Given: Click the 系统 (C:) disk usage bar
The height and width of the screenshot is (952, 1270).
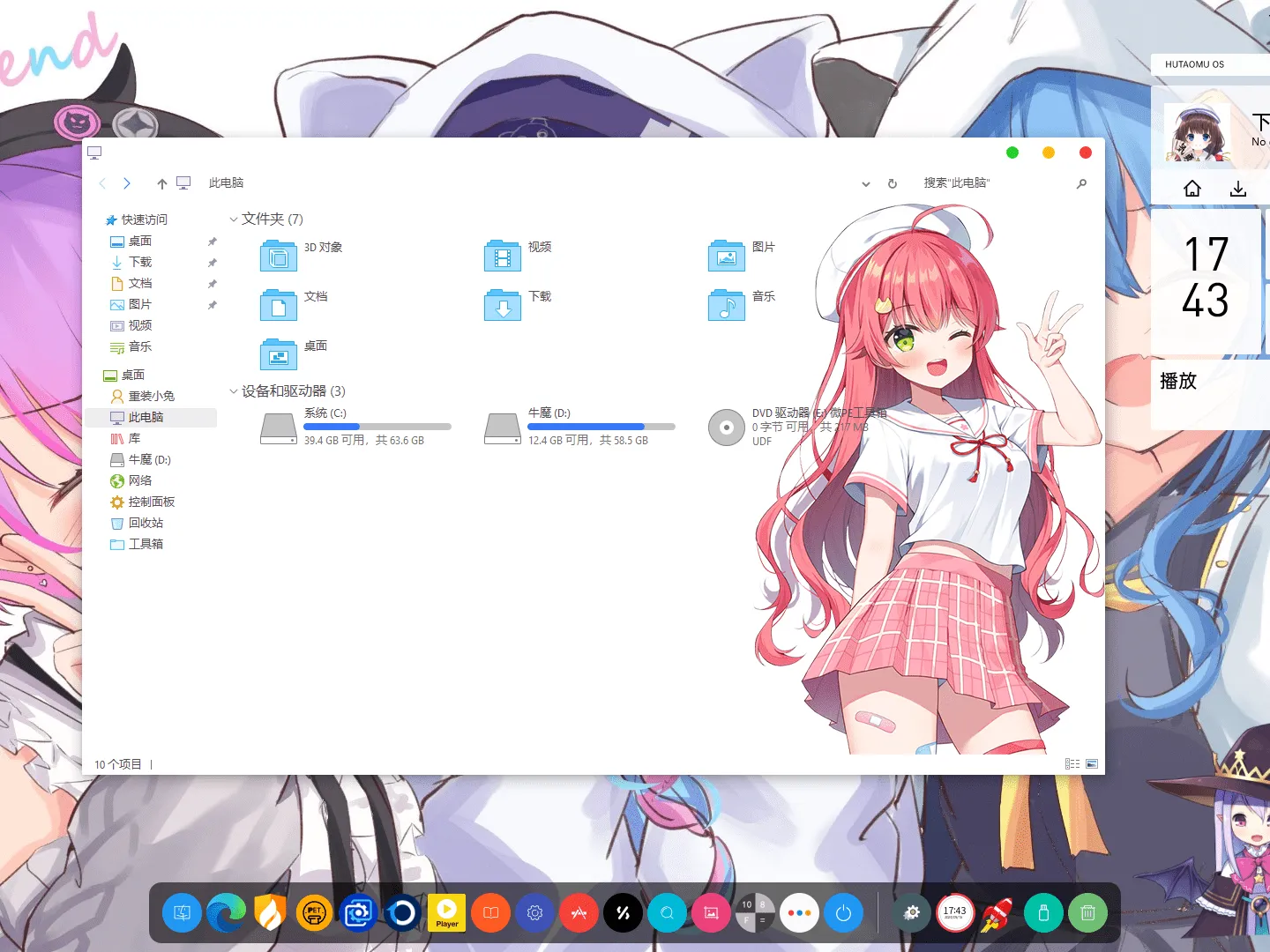Looking at the screenshot, I should 377,427.
